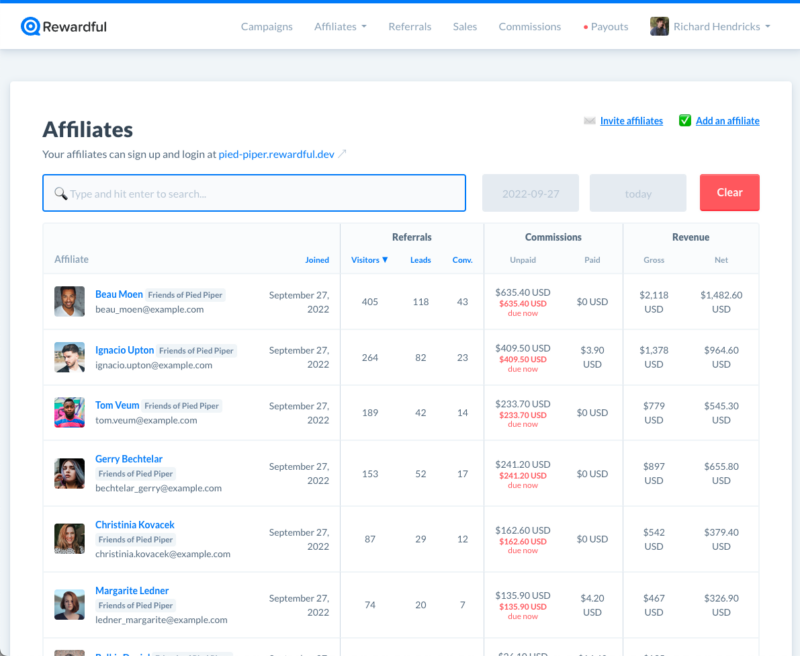The image size is (800, 656).
Task: Sort the table by Conv.
Action: click(462, 260)
